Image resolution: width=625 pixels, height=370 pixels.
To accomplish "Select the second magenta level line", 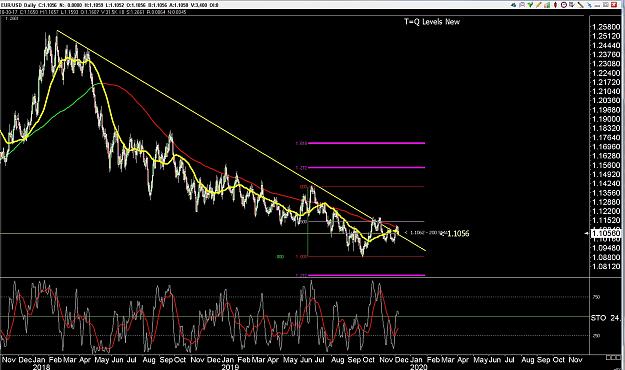I will click(366, 167).
